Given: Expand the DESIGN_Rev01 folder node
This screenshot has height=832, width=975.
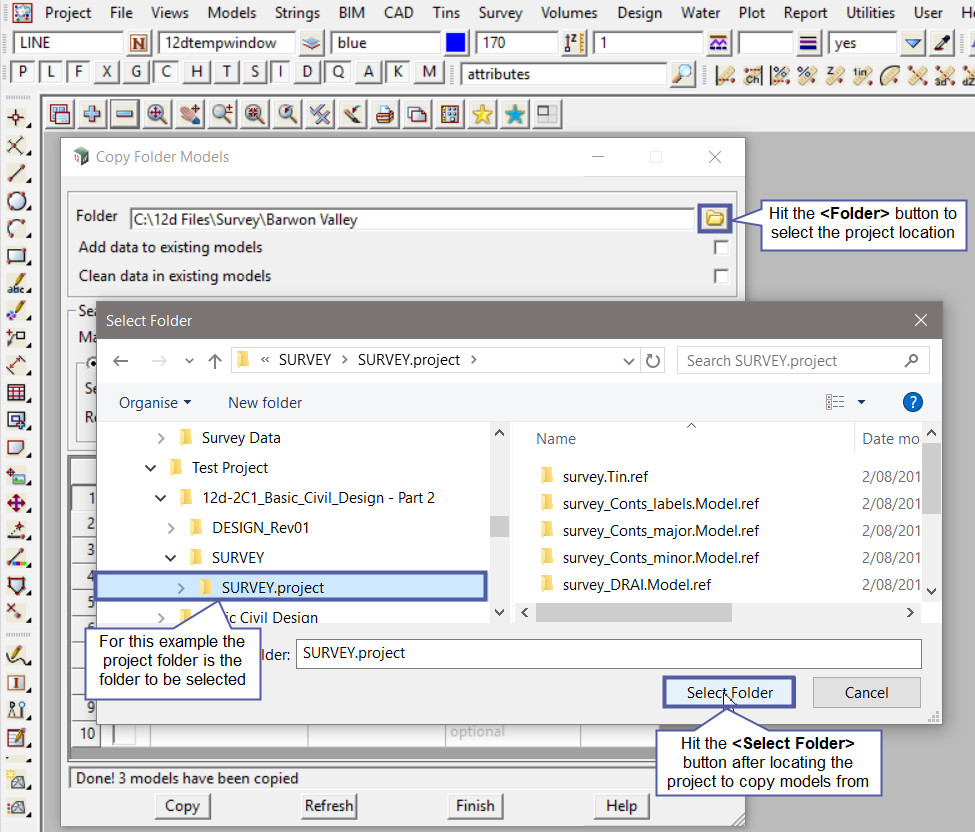Looking at the screenshot, I should 171,528.
